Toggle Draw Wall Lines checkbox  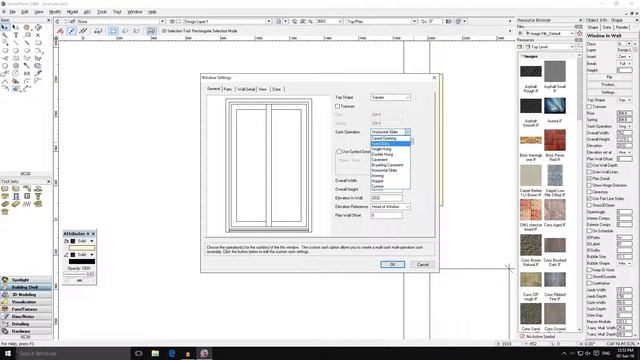pos(589,172)
